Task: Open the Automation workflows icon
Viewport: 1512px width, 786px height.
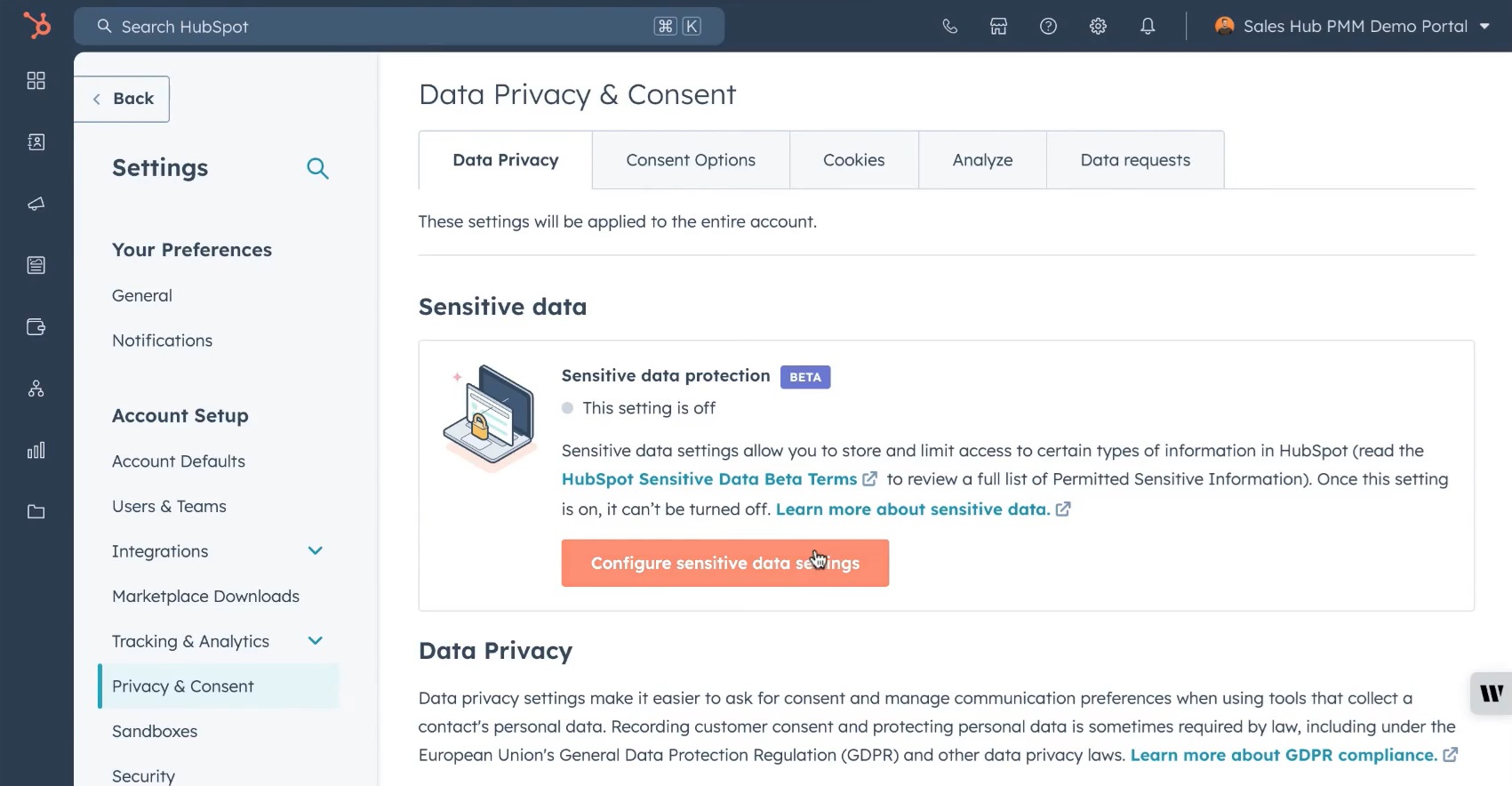Action: pos(36,389)
